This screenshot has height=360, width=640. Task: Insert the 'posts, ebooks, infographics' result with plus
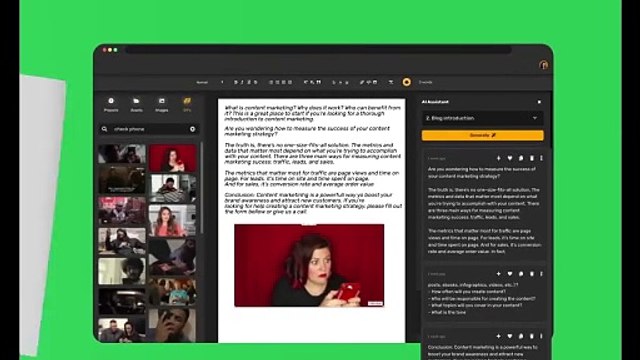[498, 274]
